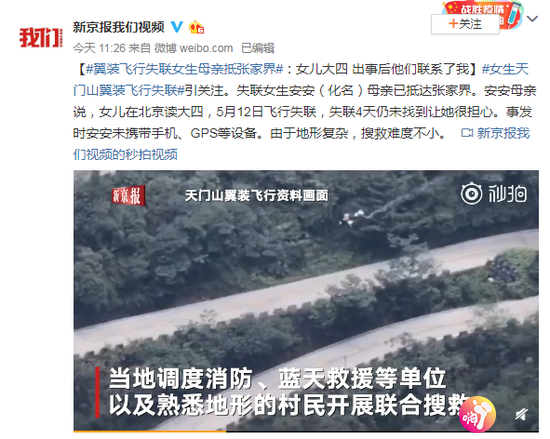Seek on the video progress bar
The height and width of the screenshot is (439, 550).
pos(306,431)
